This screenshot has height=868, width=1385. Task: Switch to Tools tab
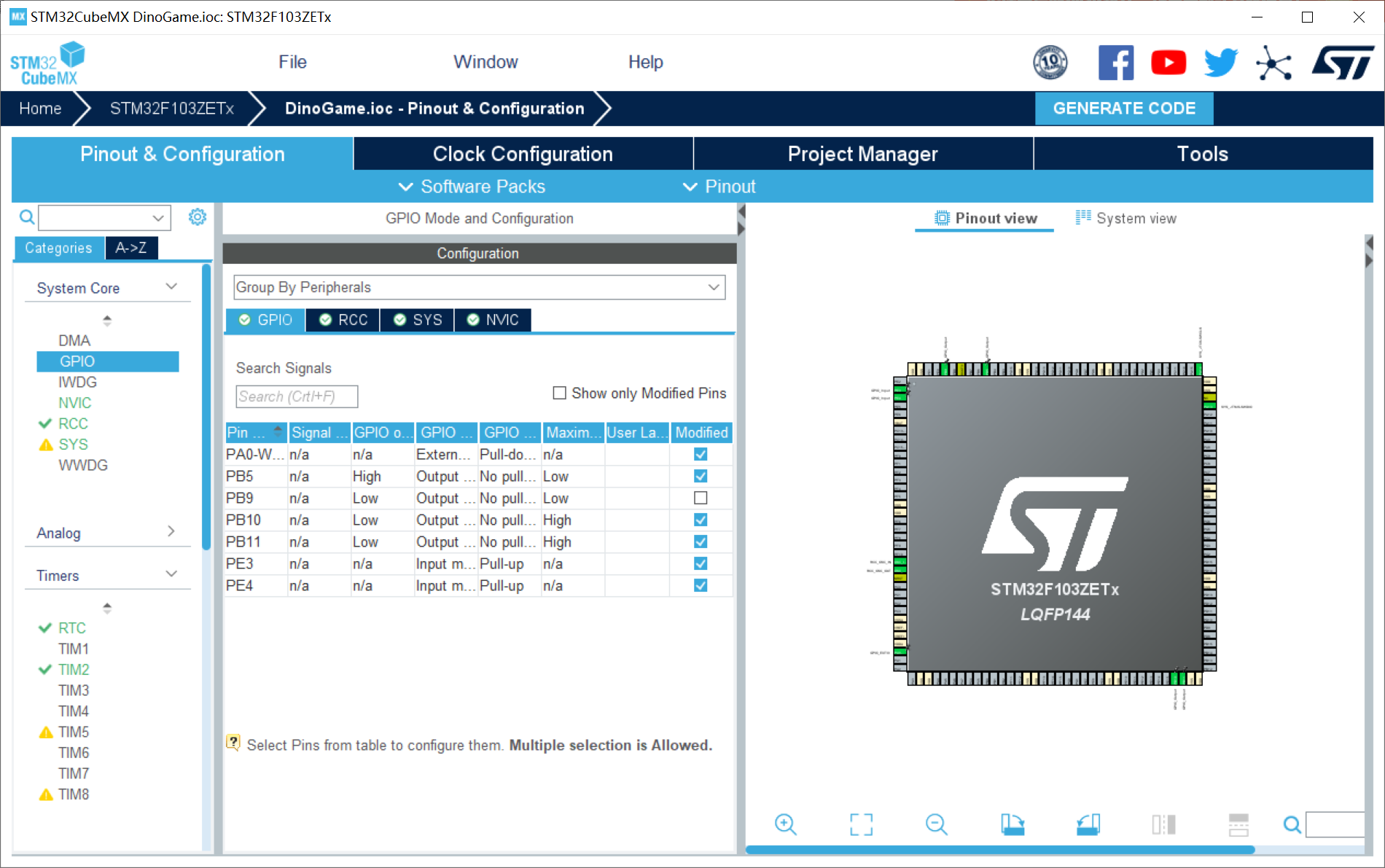pos(1203,154)
